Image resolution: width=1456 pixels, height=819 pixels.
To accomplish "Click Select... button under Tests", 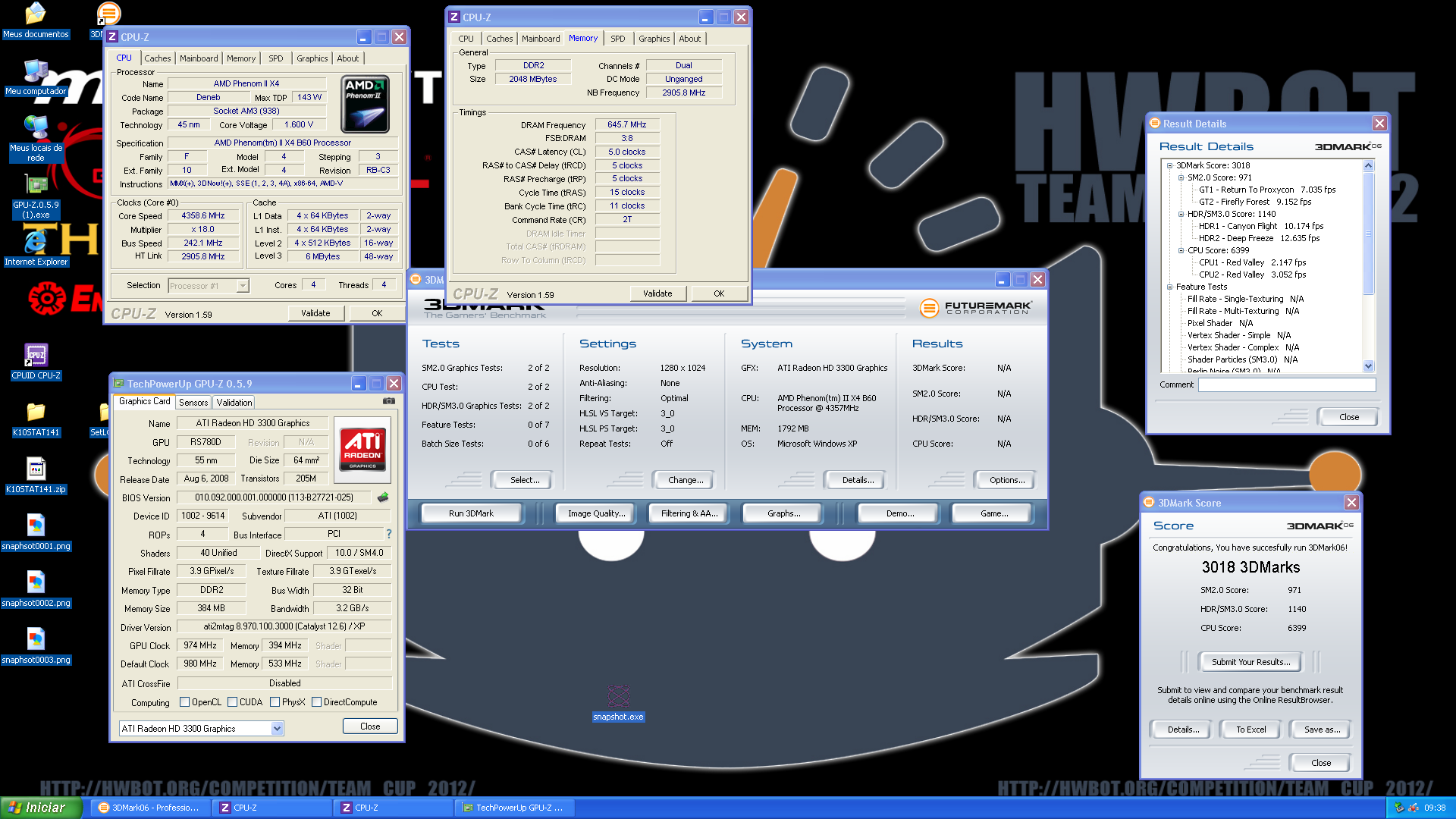I will tap(525, 480).
